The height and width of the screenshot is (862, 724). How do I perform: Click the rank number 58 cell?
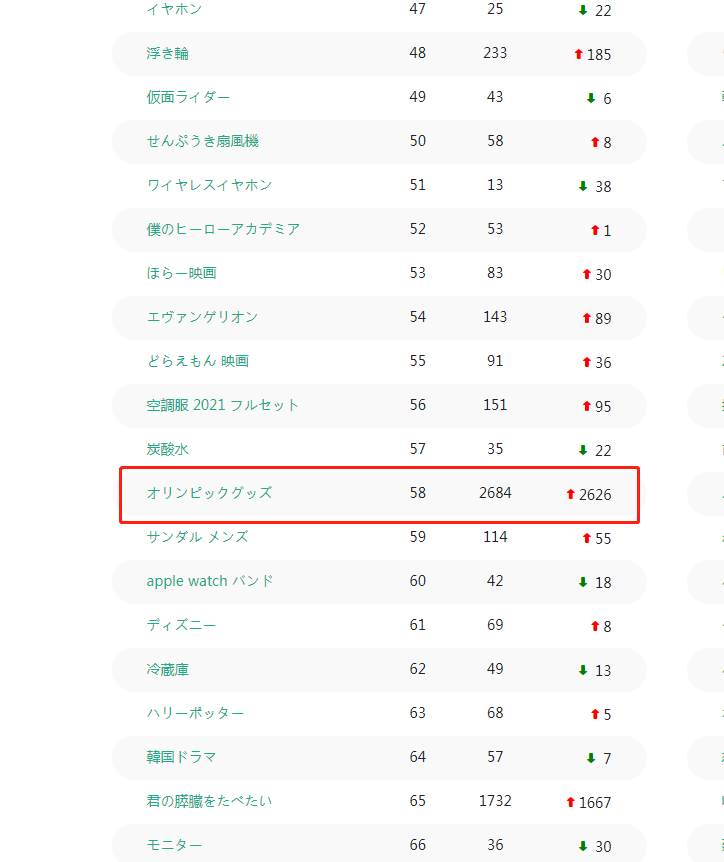click(417, 493)
